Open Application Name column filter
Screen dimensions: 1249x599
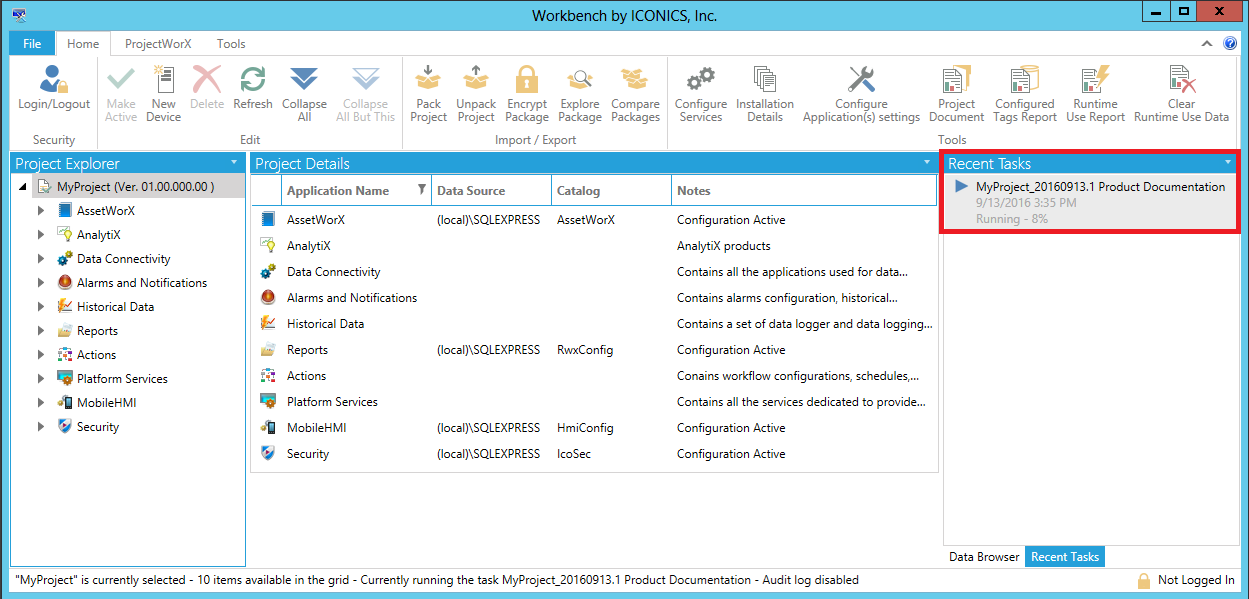[x=421, y=190]
